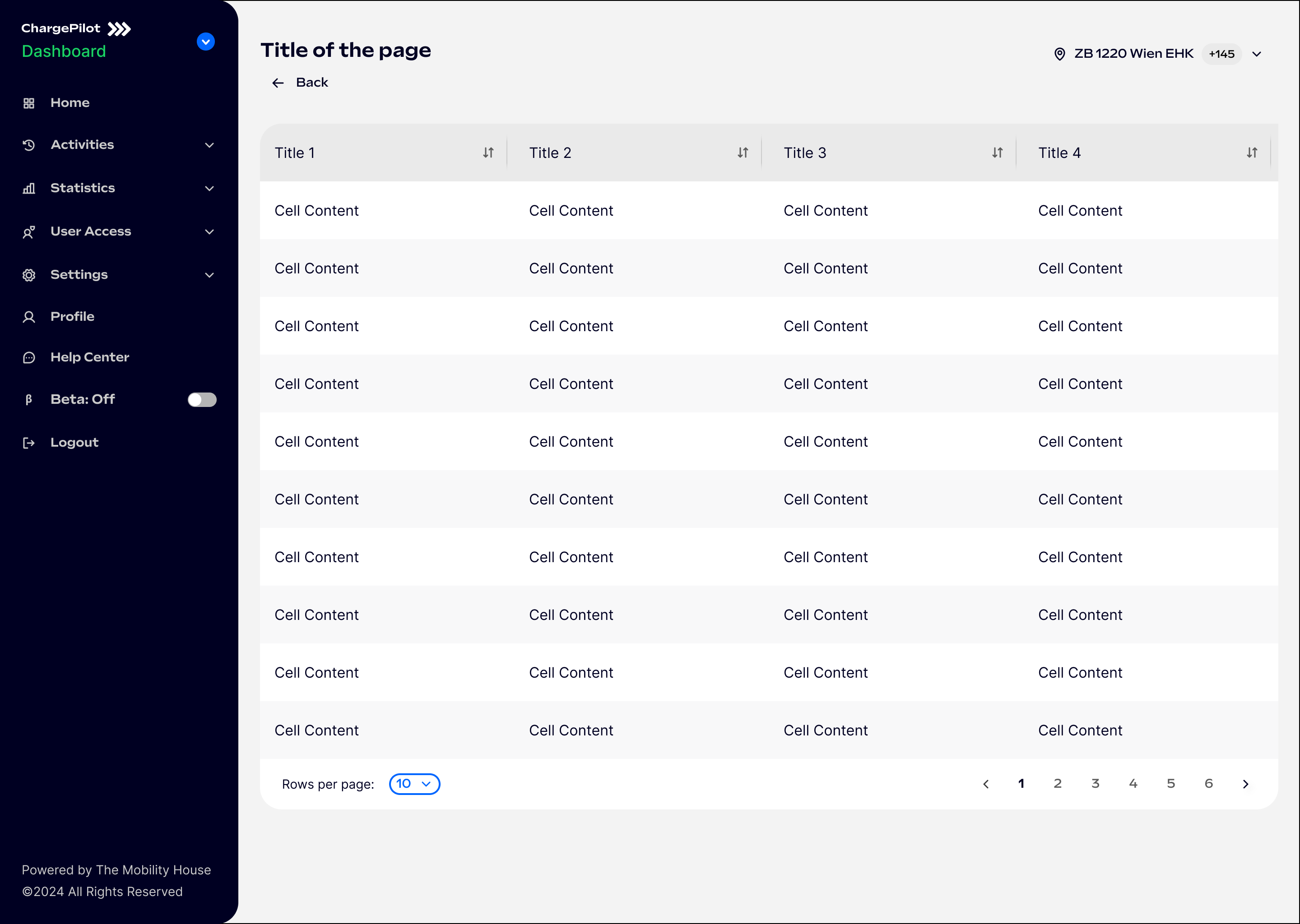The width and height of the screenshot is (1300, 924).
Task: Click the User Access person icon
Action: (29, 231)
